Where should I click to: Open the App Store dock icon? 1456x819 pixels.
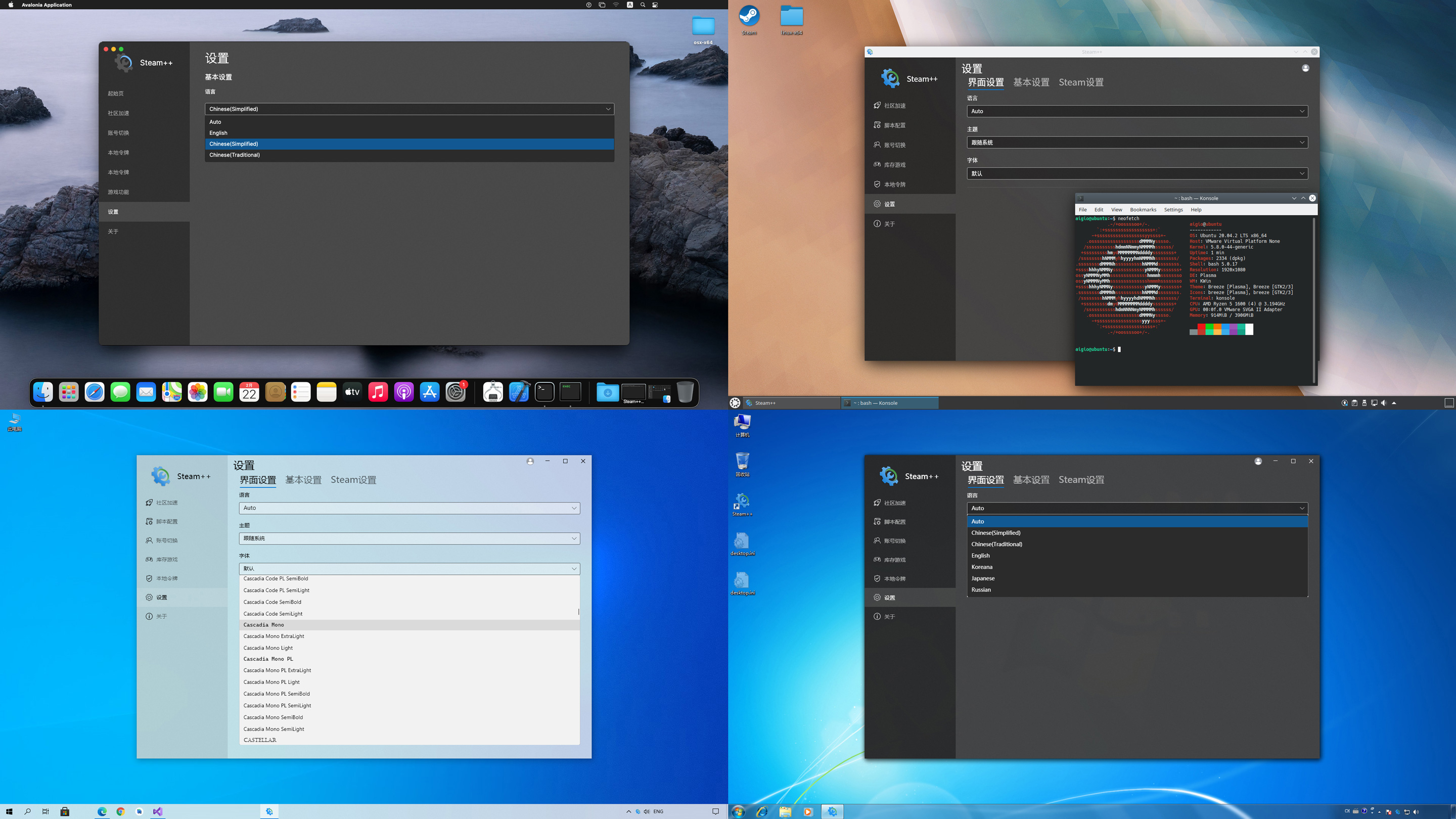(430, 392)
